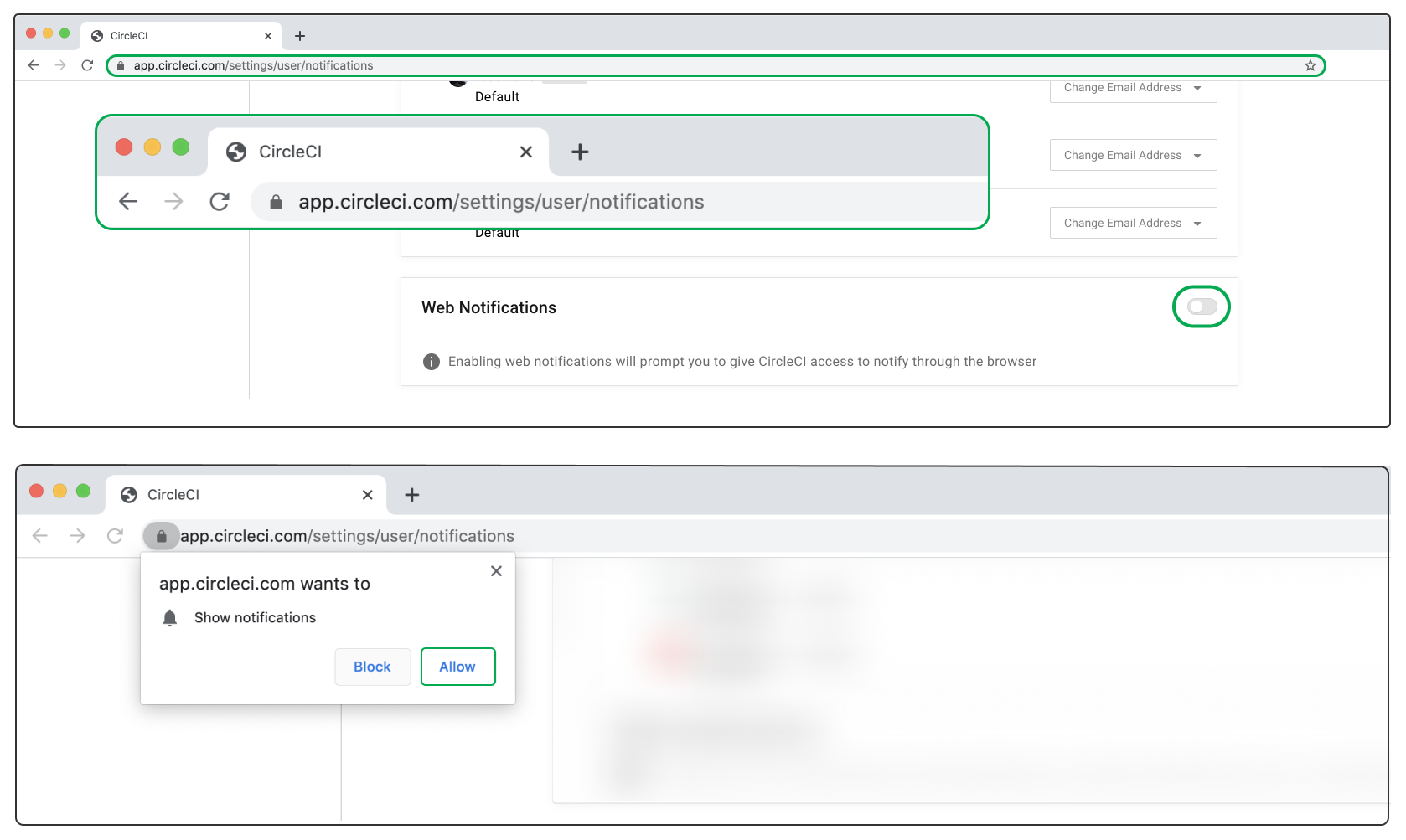
Task: Click the globe favicon on the top CircleCI tab
Action: click(97, 36)
